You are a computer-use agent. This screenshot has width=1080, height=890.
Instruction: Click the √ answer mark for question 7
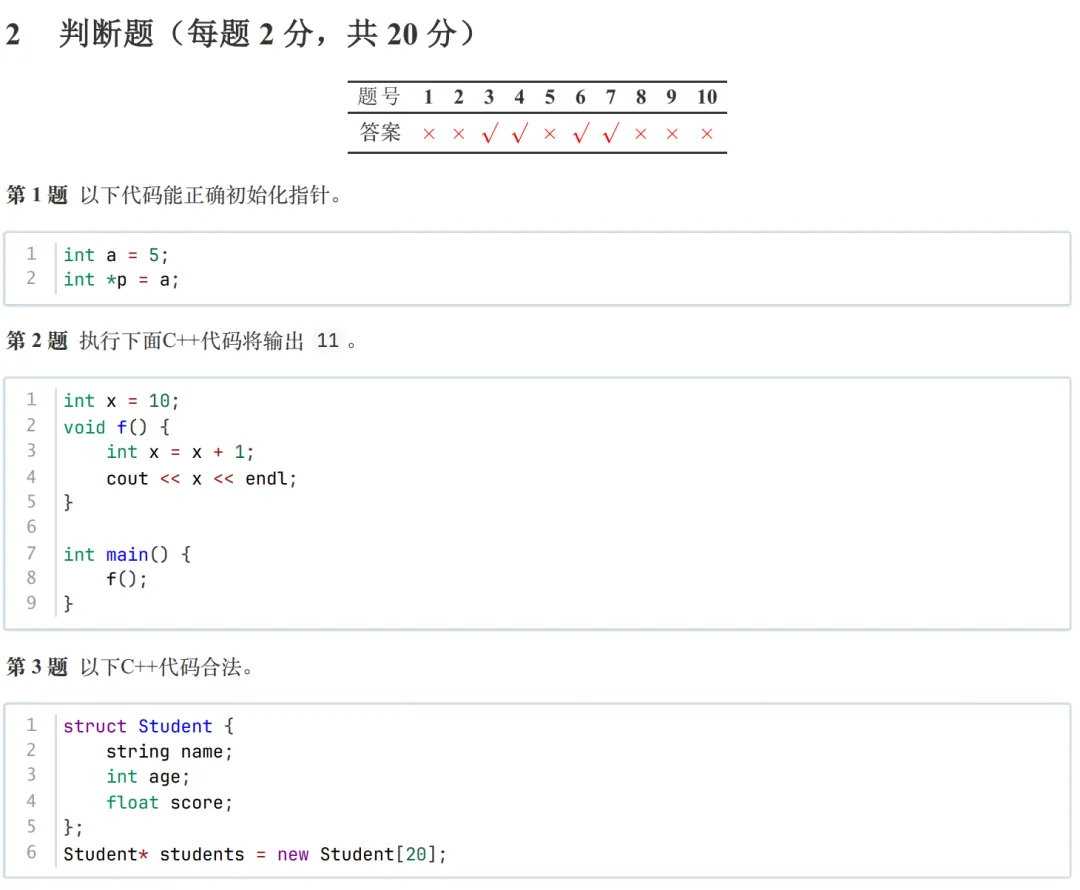610,132
